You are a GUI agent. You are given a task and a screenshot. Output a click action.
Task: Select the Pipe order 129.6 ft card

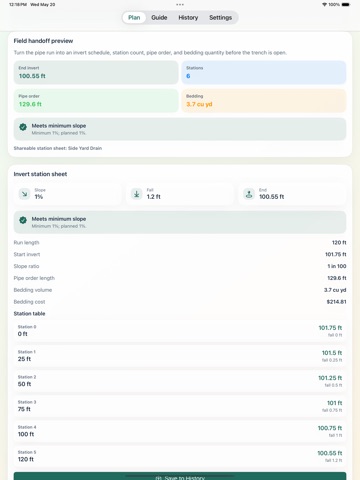click(96, 101)
